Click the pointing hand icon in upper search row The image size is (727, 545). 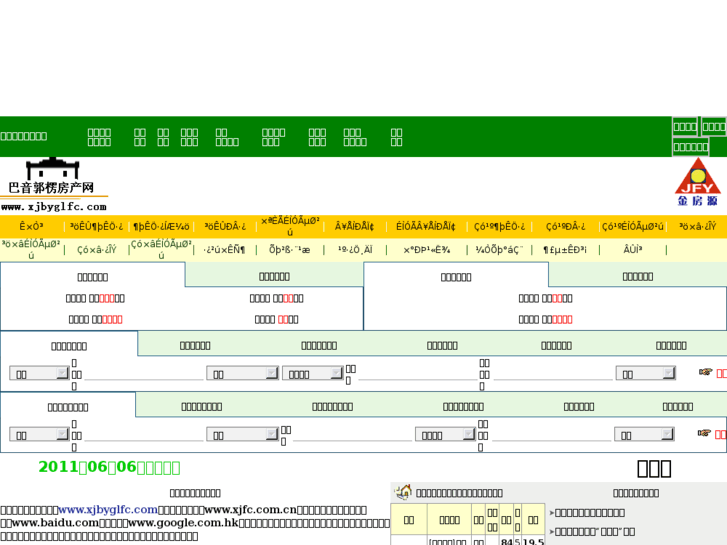(705, 372)
